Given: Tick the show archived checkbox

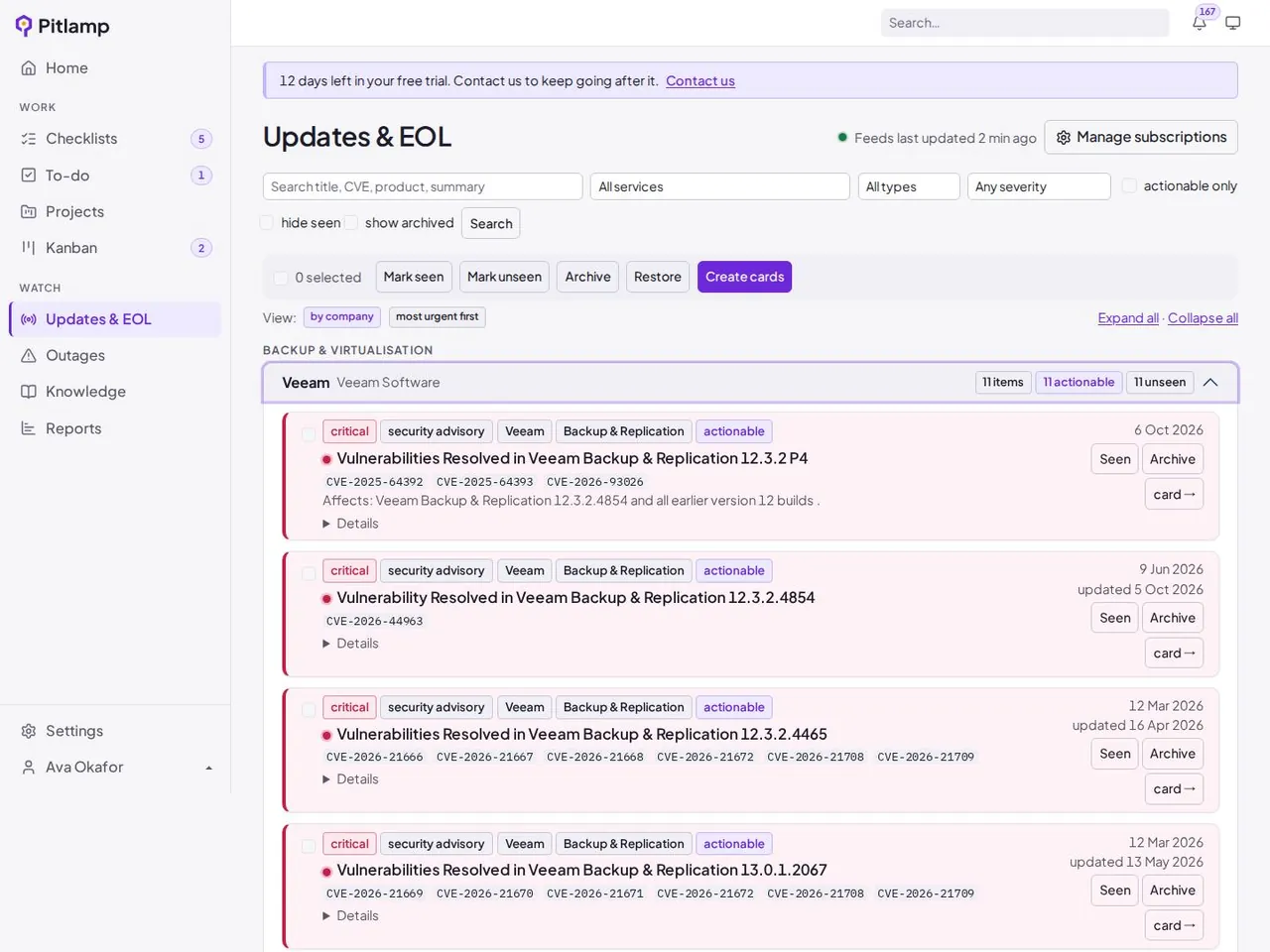Looking at the screenshot, I should (351, 222).
